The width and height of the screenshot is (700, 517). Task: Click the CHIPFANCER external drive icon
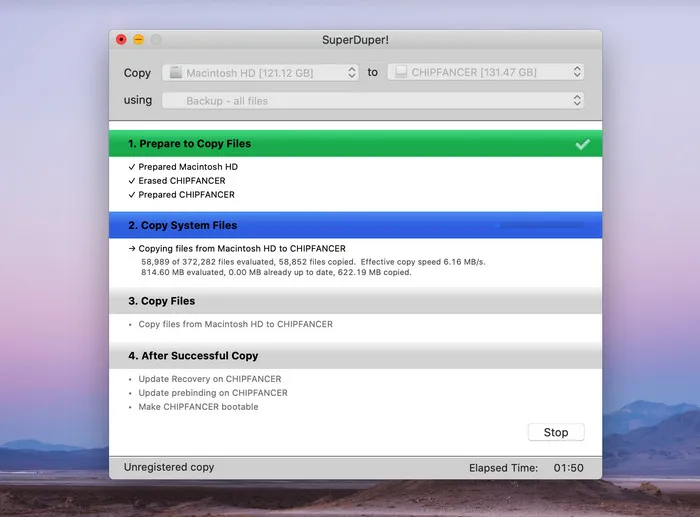401,72
